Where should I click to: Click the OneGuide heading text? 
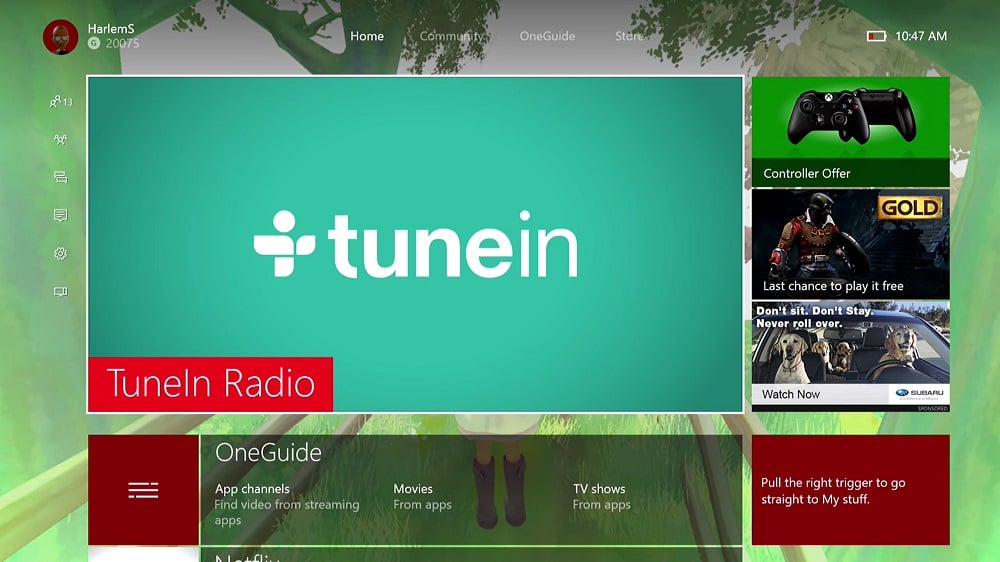click(268, 452)
